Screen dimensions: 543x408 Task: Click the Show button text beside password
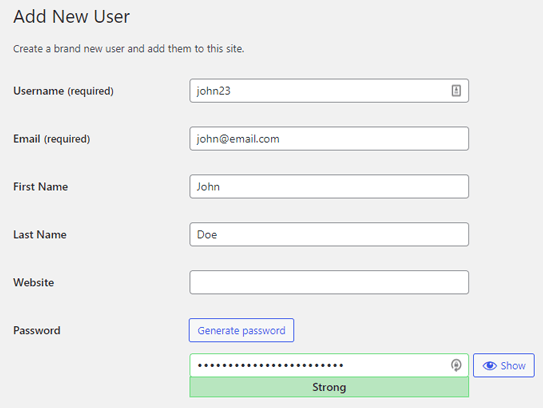(x=513, y=366)
